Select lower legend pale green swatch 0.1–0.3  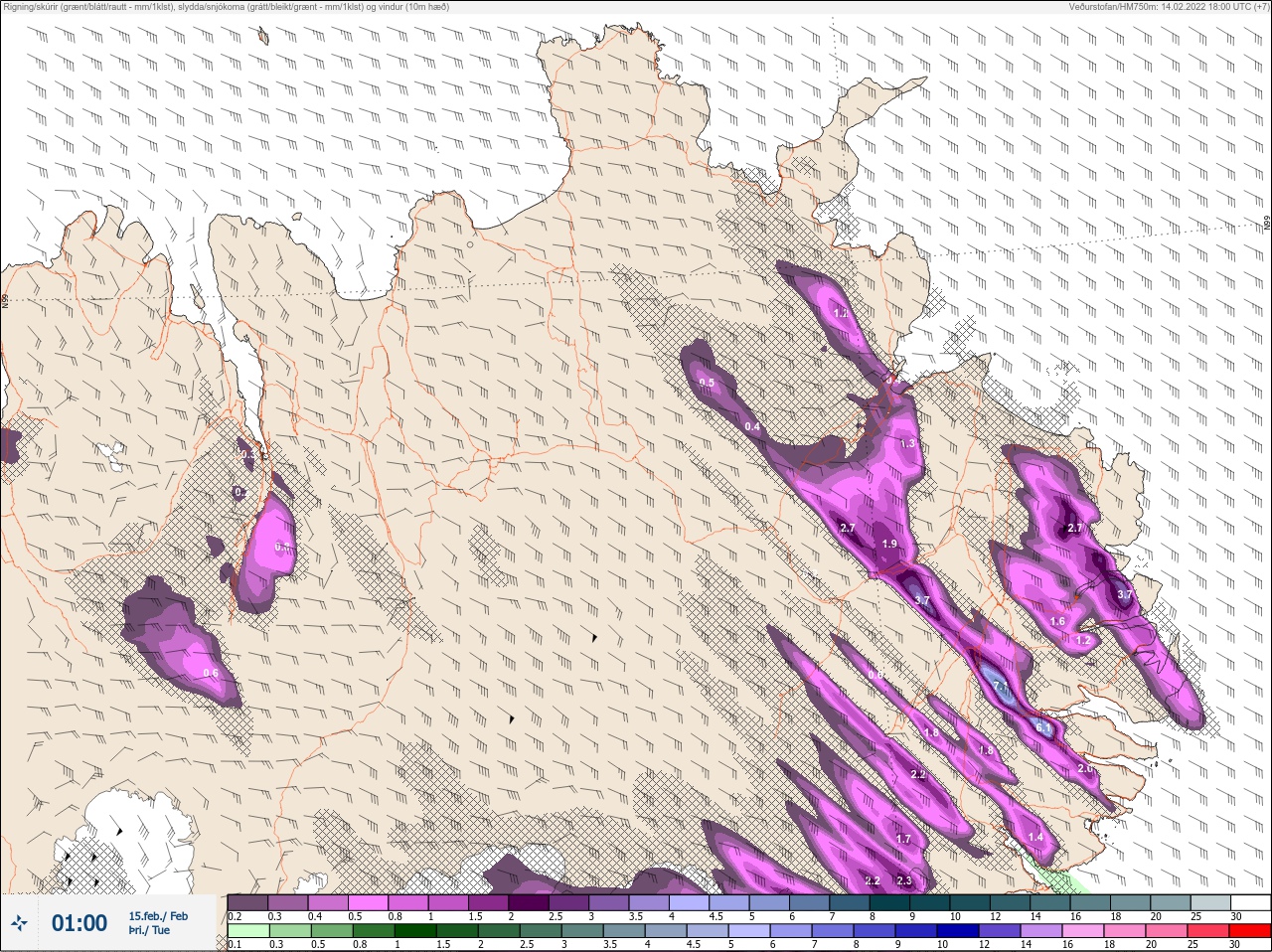click(247, 931)
